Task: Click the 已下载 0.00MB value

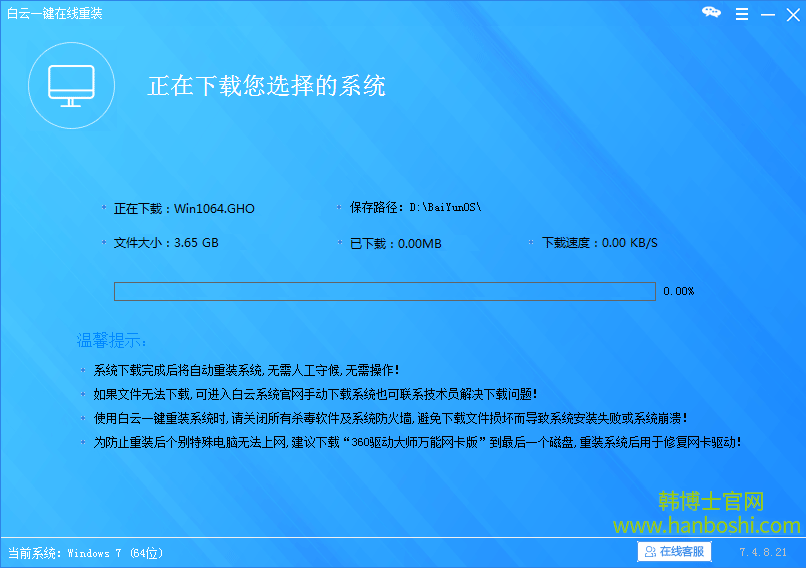Action: click(x=395, y=243)
